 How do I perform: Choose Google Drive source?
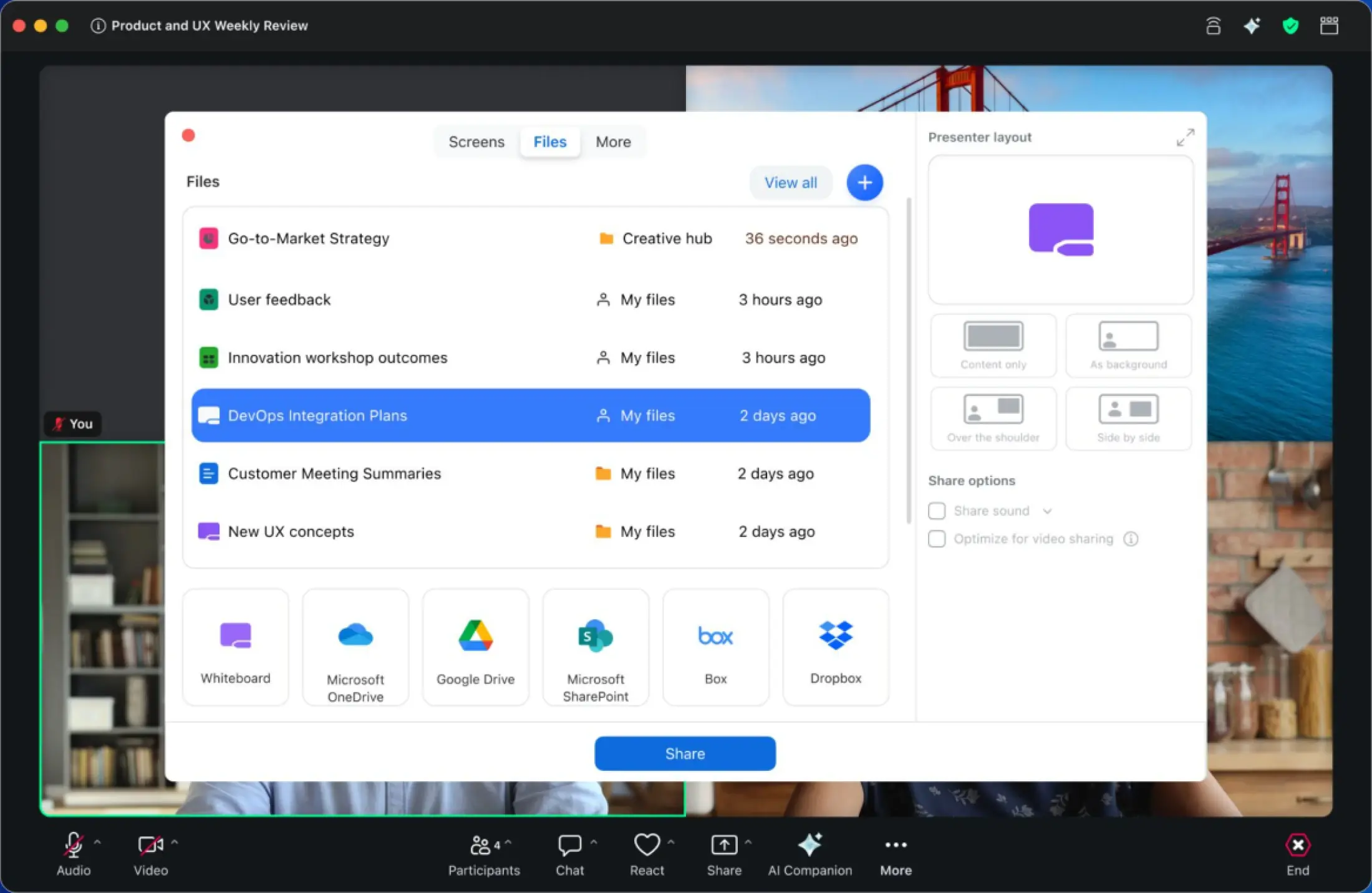point(476,647)
